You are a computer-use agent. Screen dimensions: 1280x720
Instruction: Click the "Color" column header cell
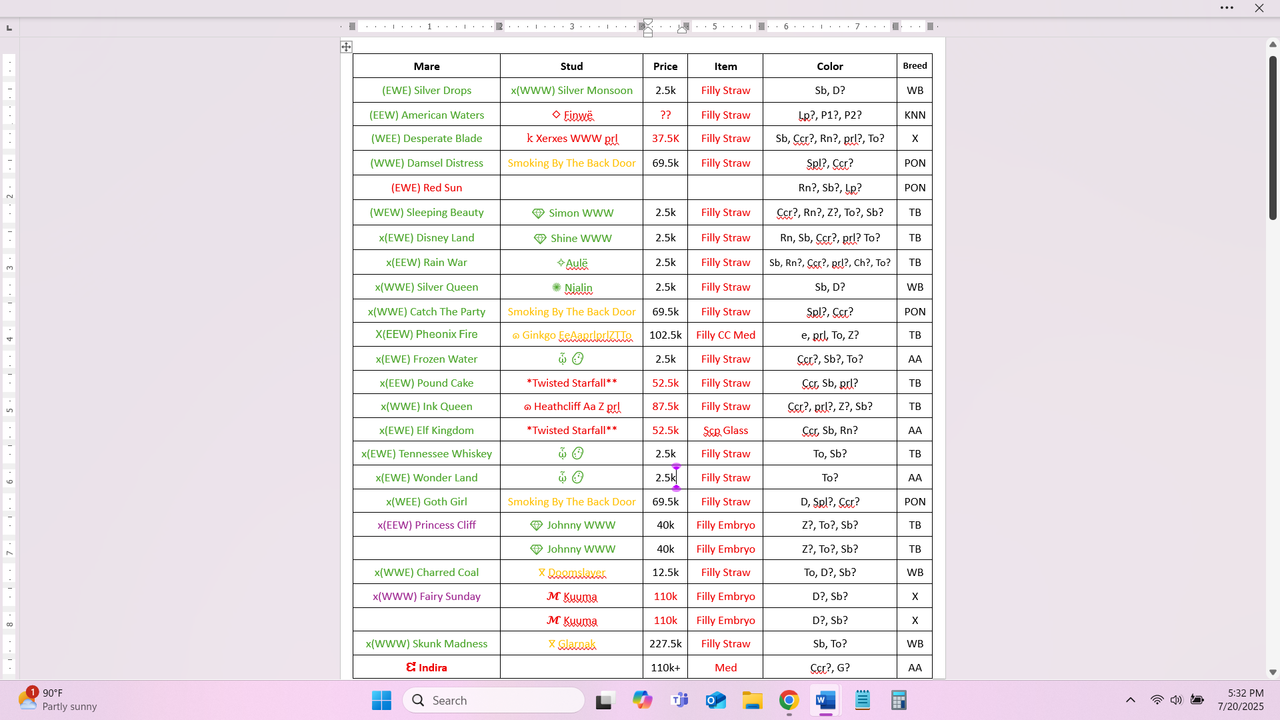[830, 66]
